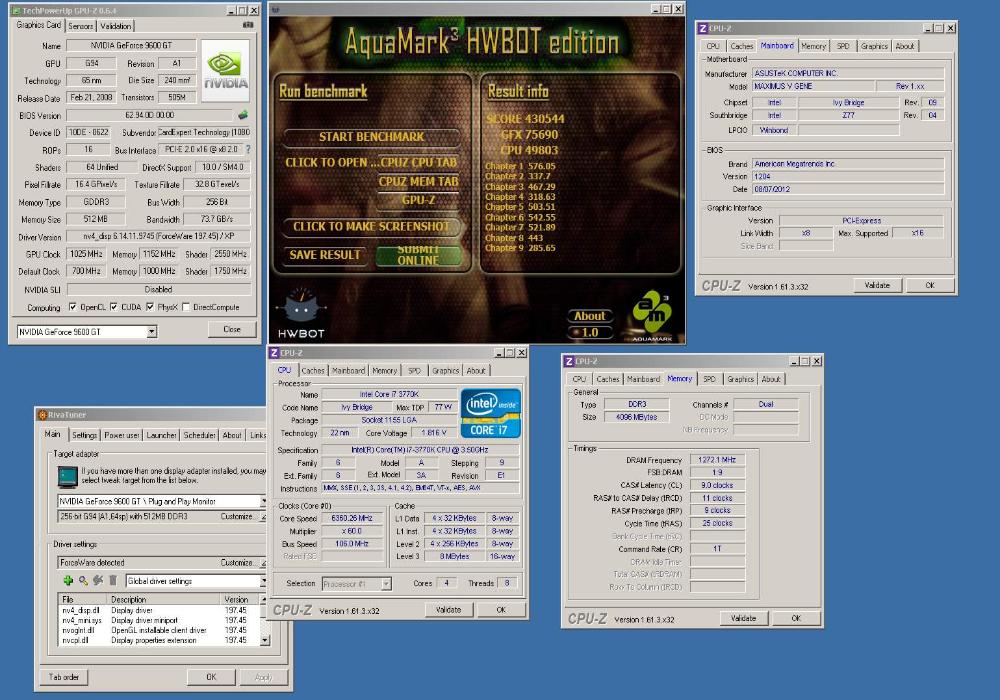Click the GPU-Z title bar icon
Screen dimensions: 1000x700
tap(17, 11)
